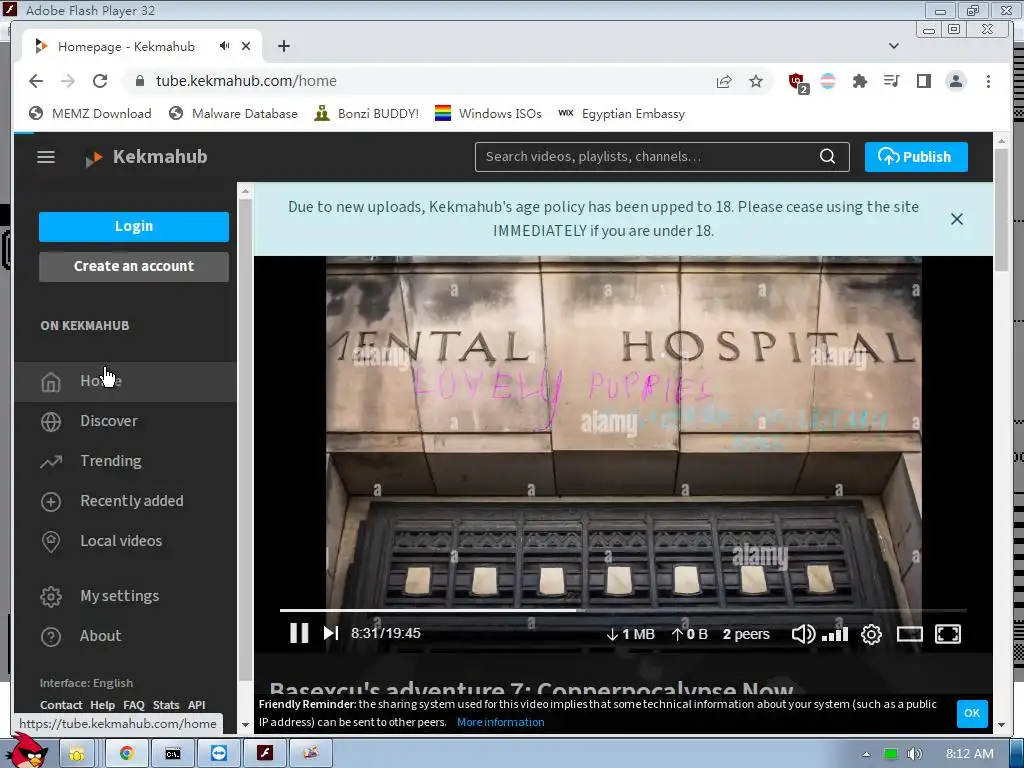The image size is (1024, 768).
Task: Click the address bar URL
Action: 246,81
